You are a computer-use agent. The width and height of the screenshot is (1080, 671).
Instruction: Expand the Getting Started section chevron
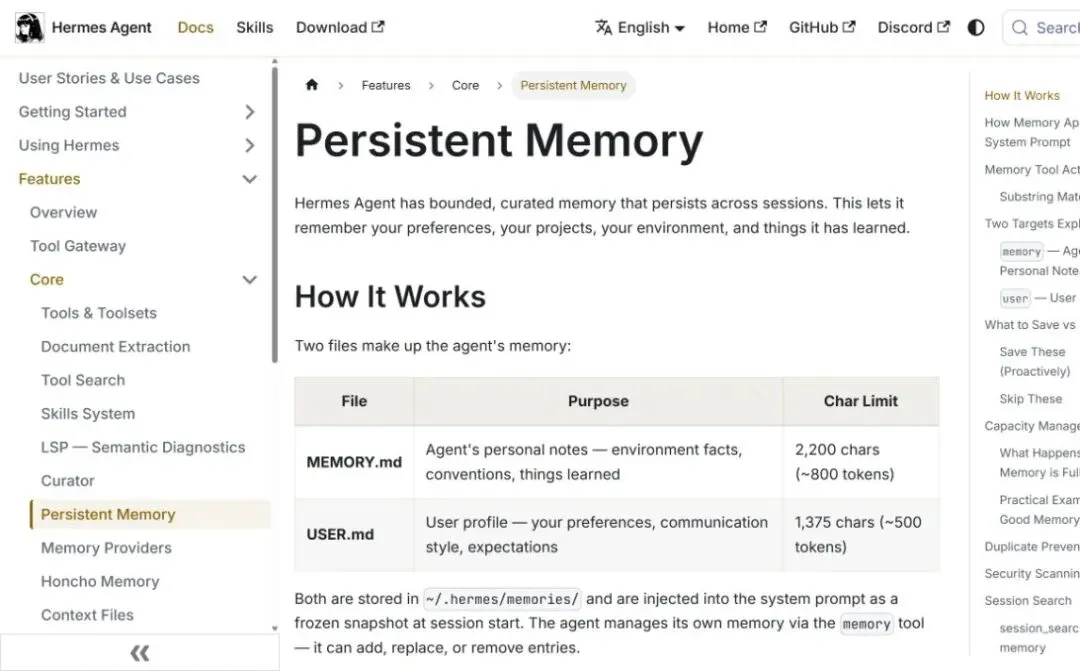[x=249, y=112]
